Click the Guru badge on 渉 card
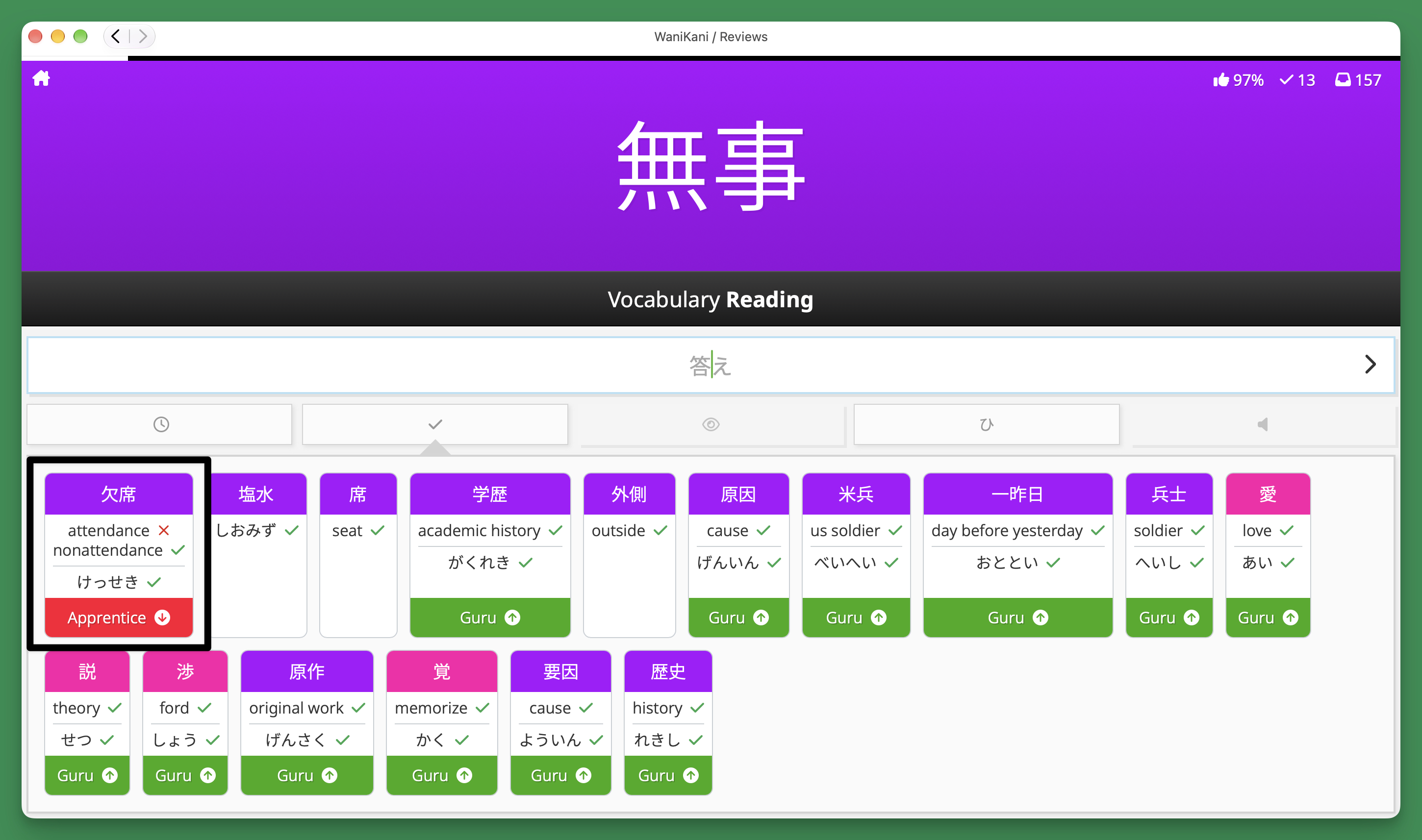Viewport: 1422px width, 840px height. (x=185, y=775)
